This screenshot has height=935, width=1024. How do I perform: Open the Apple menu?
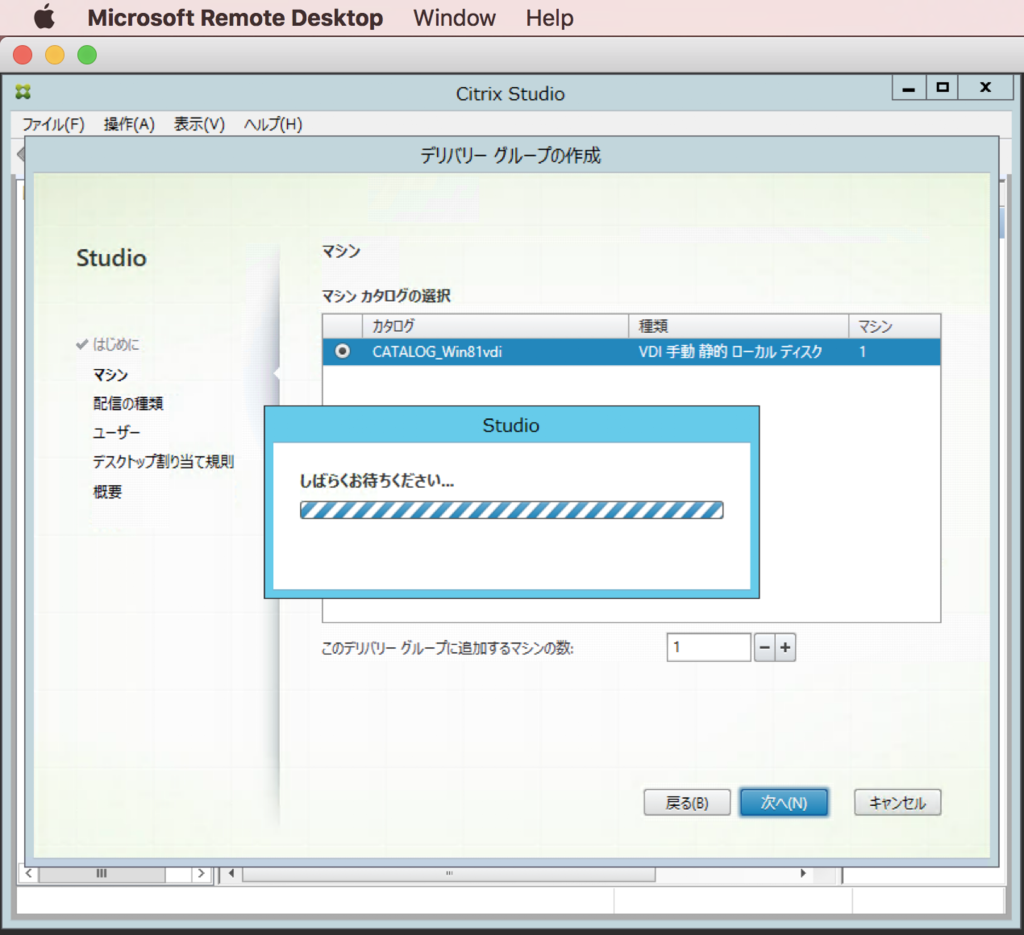44,17
